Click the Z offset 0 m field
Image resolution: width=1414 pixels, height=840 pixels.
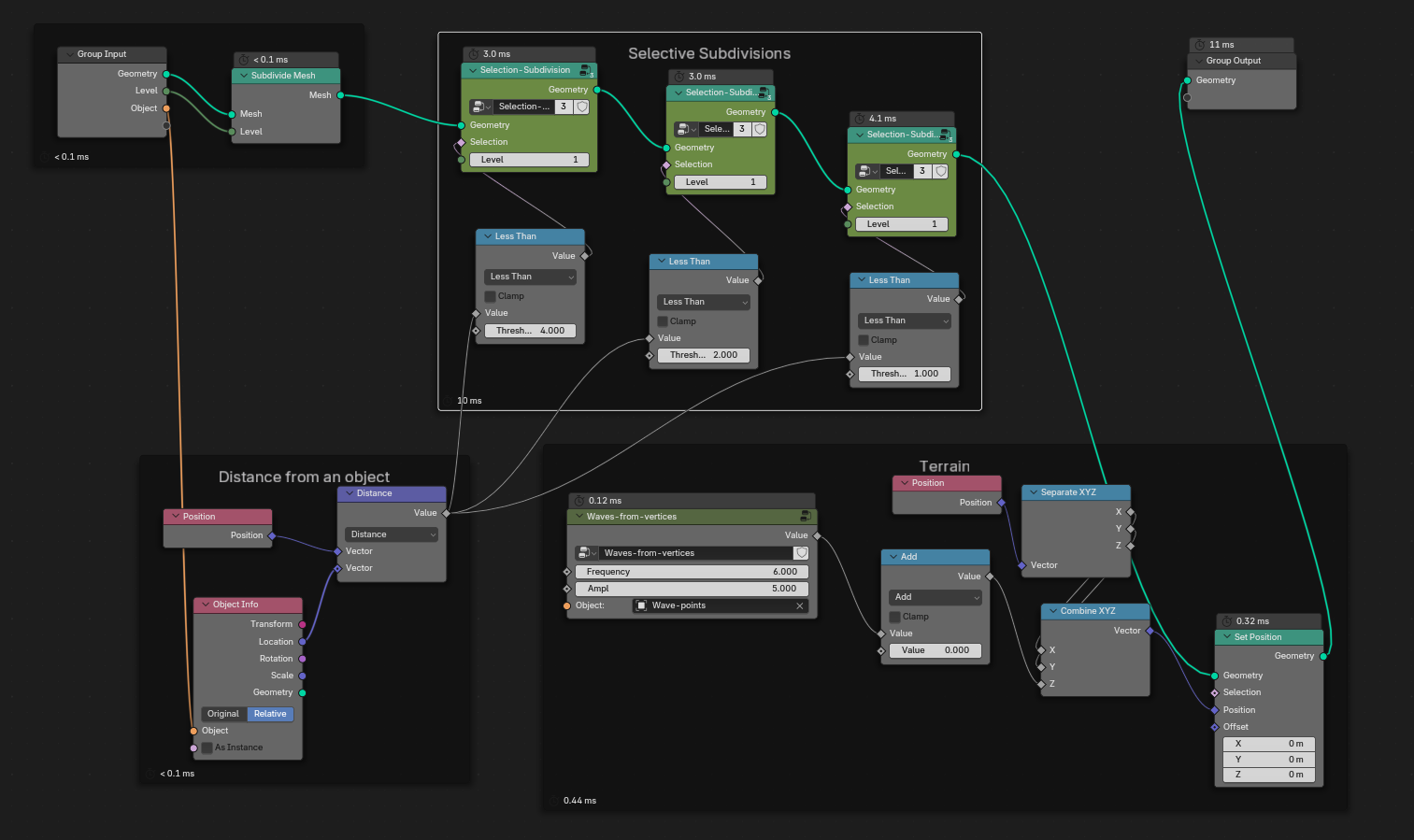pyautogui.click(x=1269, y=775)
